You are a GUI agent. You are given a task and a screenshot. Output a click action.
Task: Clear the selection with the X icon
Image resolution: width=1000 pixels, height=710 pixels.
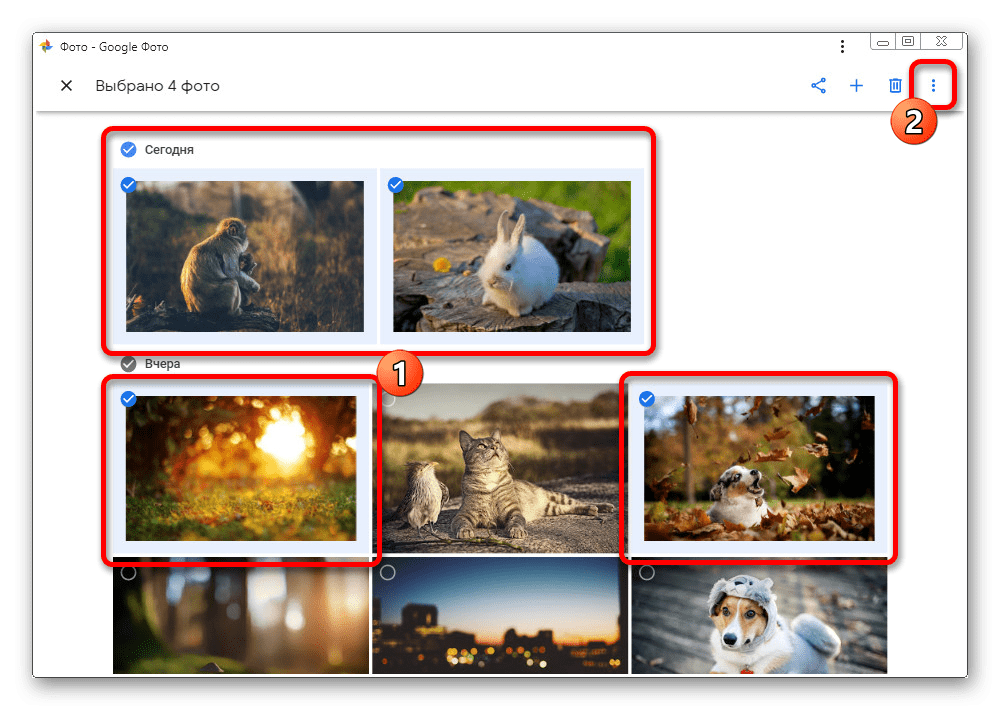[67, 86]
